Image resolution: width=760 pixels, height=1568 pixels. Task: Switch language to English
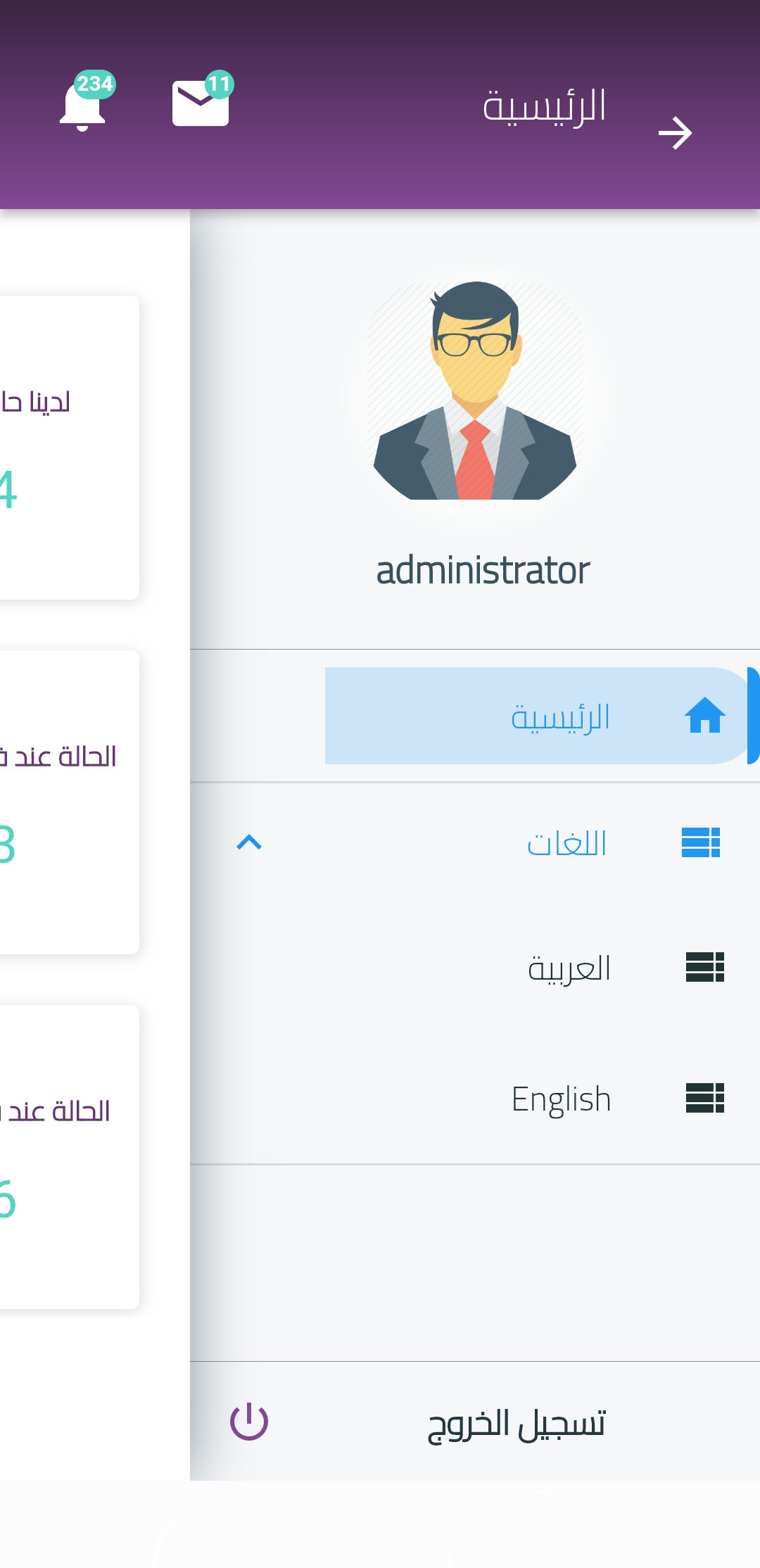561,1099
